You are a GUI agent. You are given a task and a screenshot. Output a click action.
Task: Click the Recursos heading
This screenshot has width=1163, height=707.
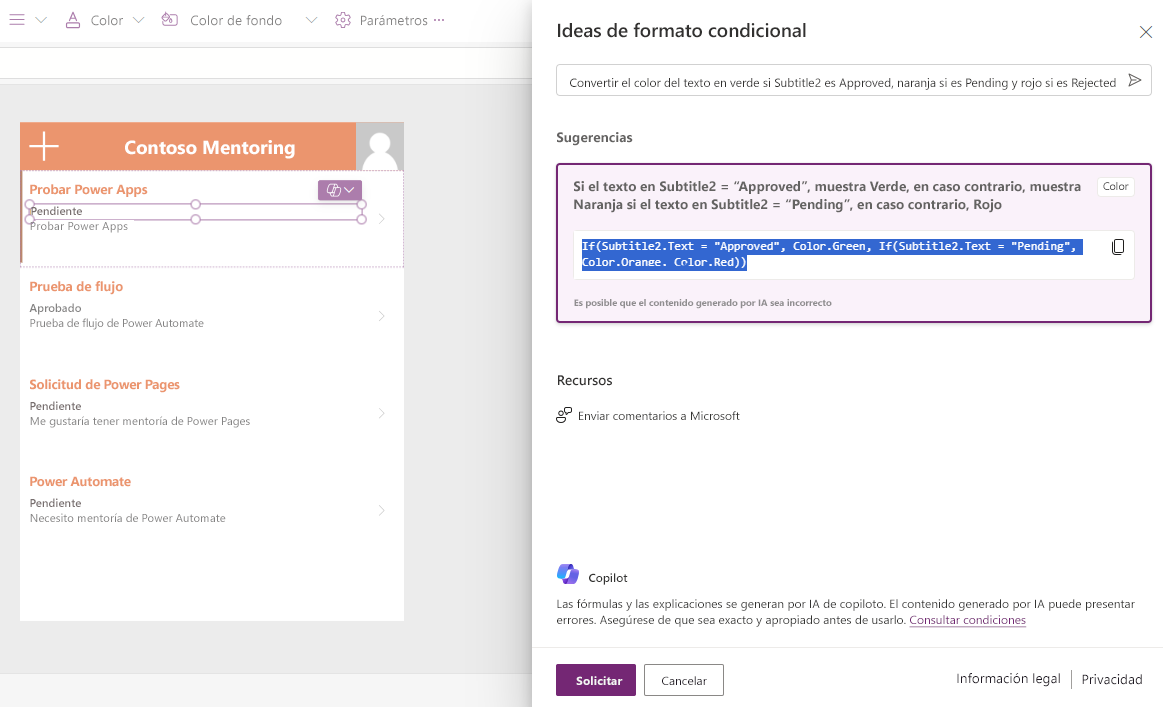click(x=584, y=381)
